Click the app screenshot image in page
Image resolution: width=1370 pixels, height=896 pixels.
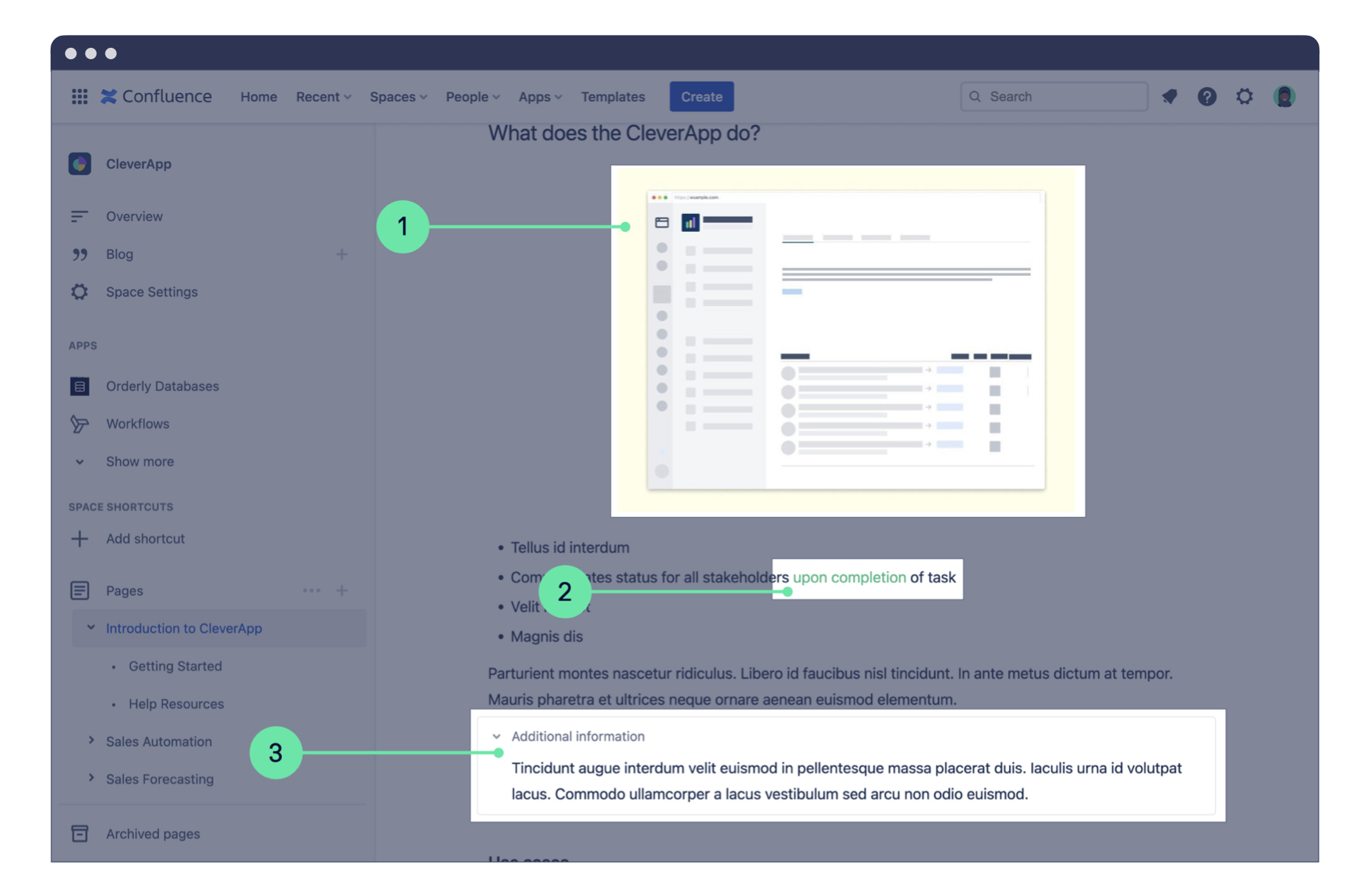pyautogui.click(x=848, y=341)
